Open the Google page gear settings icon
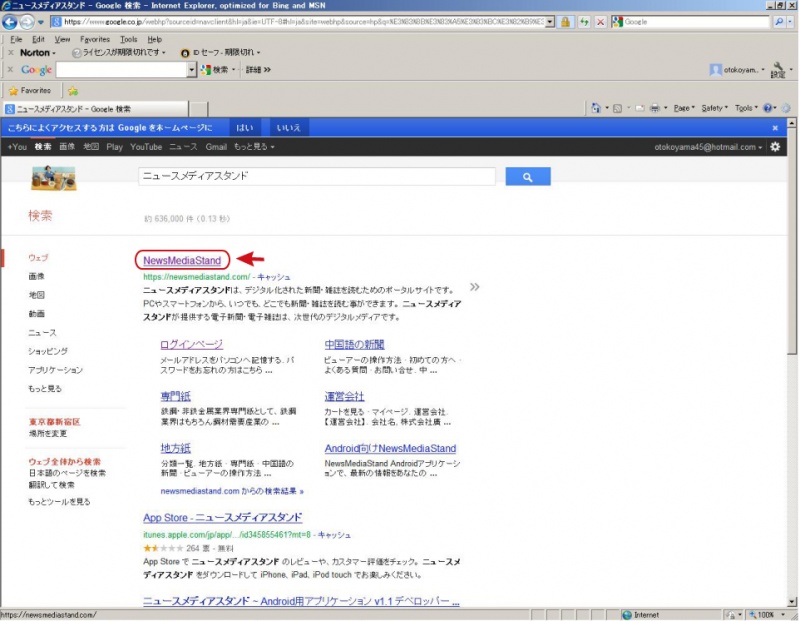Screen dimensions: 800x621 pos(775,147)
